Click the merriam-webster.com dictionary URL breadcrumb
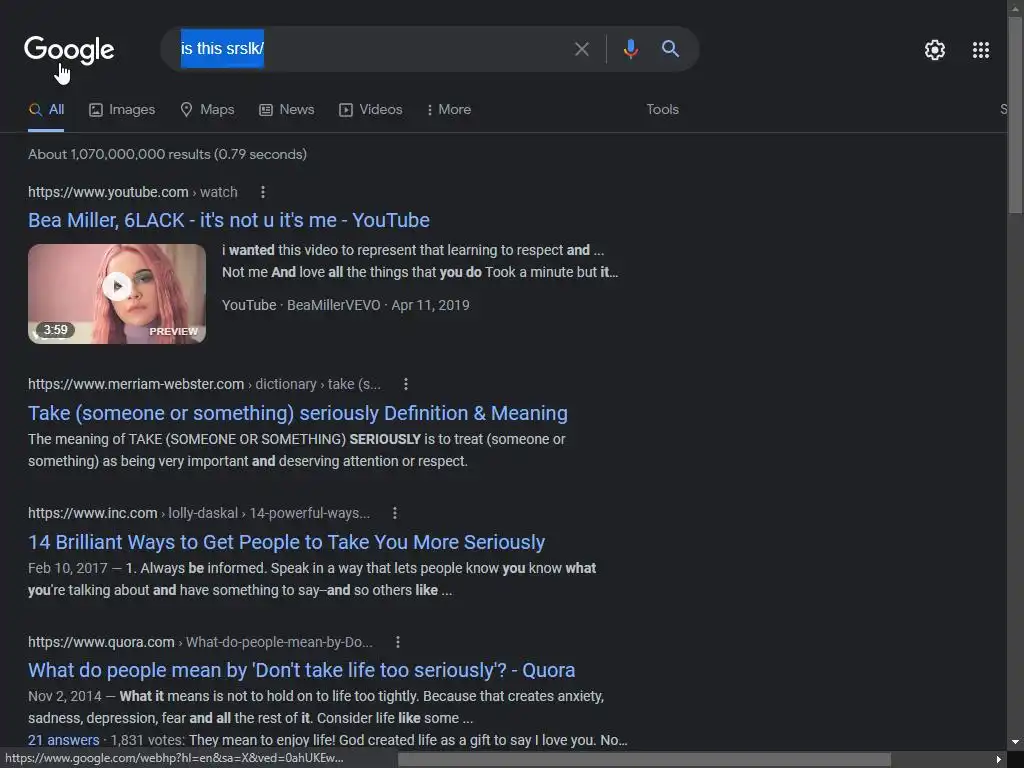This screenshot has width=1024, height=768. [x=204, y=384]
